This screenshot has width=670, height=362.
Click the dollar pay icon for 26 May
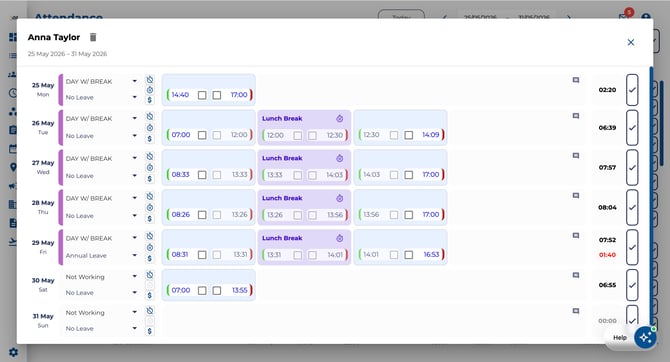pos(150,138)
